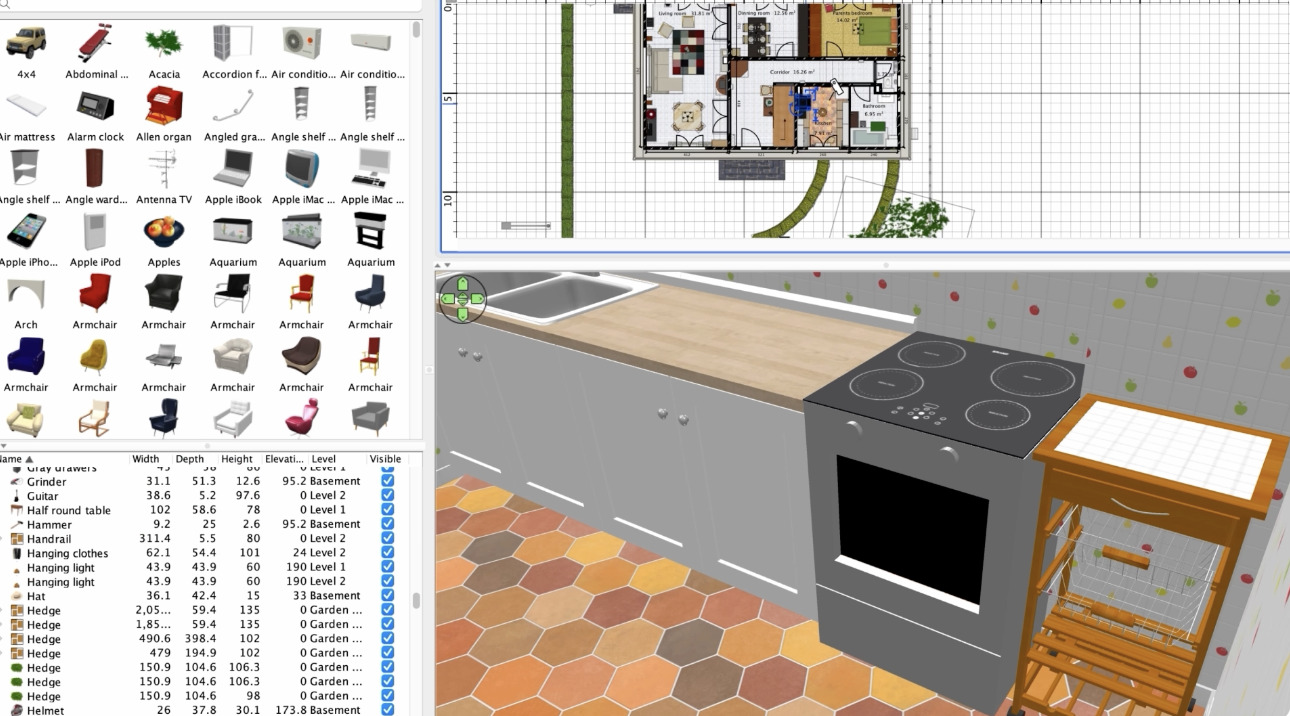Image resolution: width=1290 pixels, height=716 pixels.
Task: Click the Height column header
Action: pyautogui.click(x=237, y=459)
